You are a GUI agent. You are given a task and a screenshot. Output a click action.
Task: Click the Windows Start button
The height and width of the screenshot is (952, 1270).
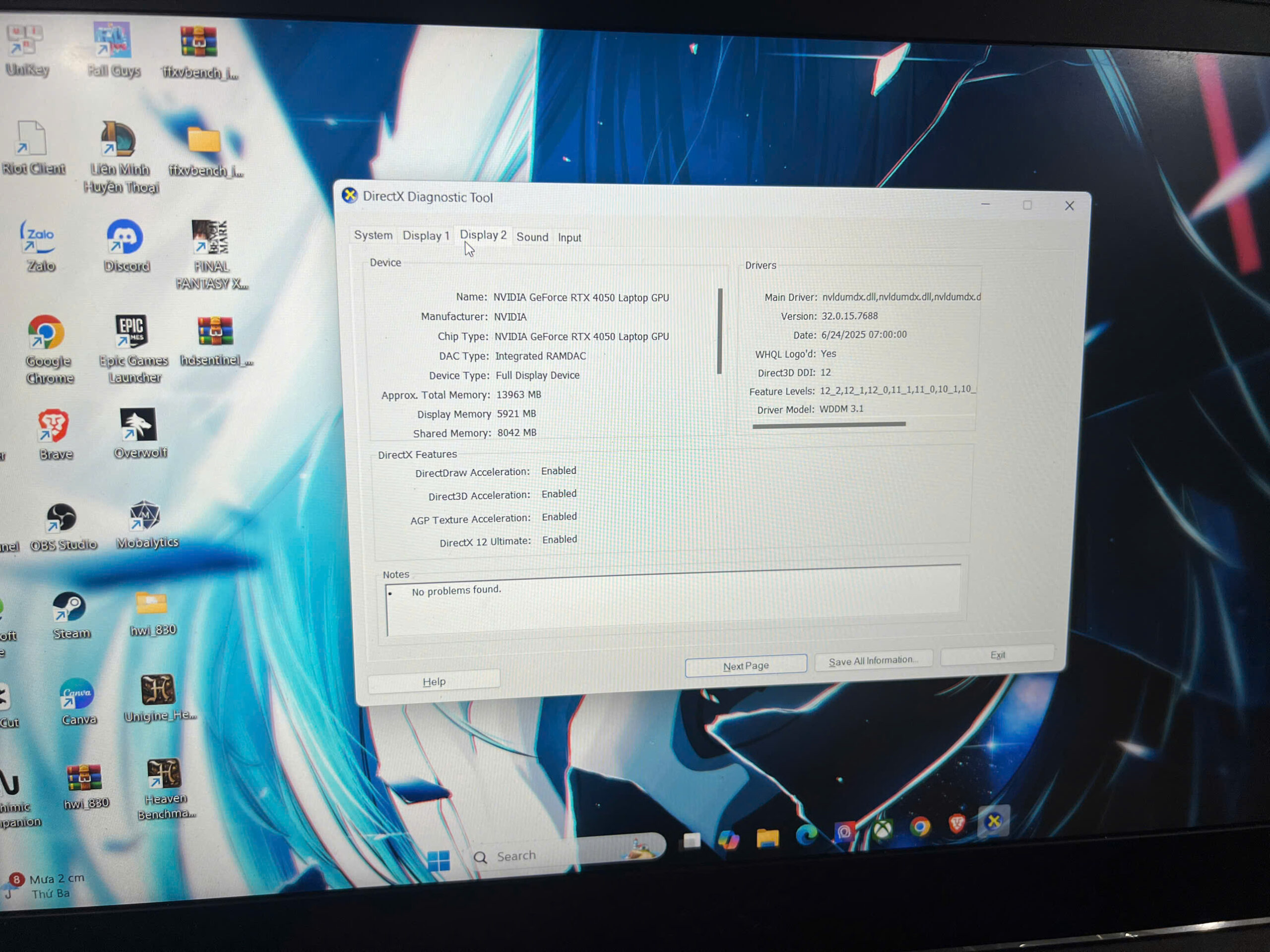(439, 860)
